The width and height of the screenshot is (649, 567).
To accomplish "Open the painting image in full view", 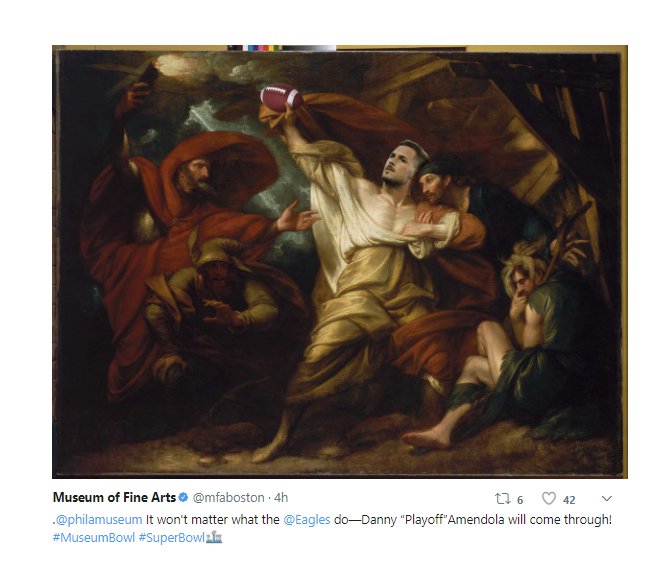I will point(340,262).
